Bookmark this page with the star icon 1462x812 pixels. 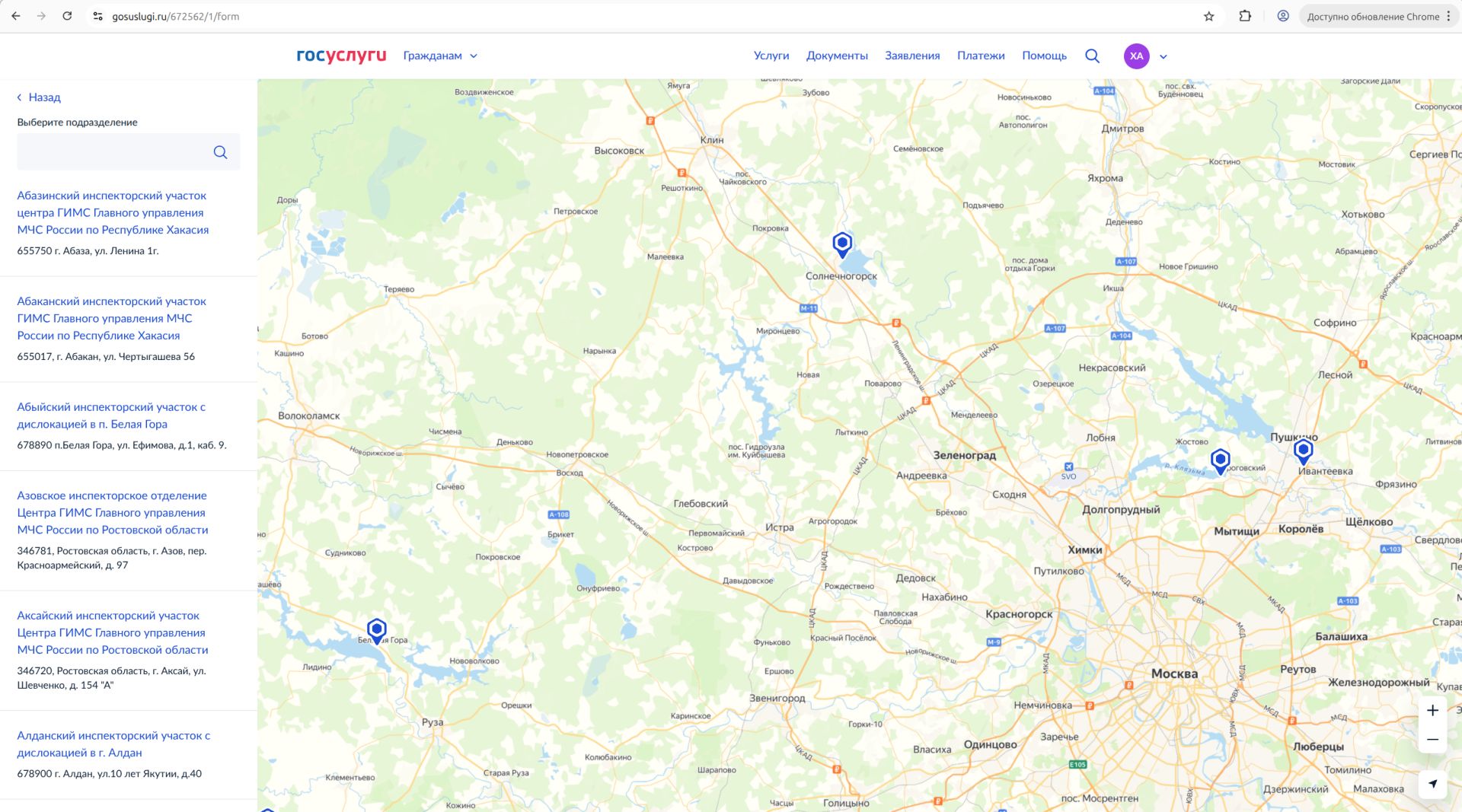[x=1208, y=16]
